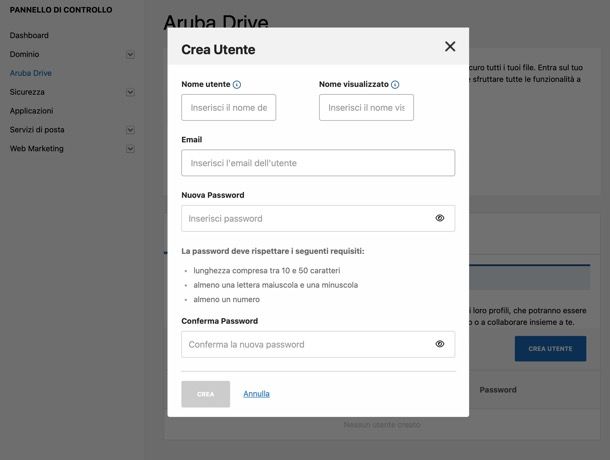Close the Crea Utente dialog

coord(450,47)
